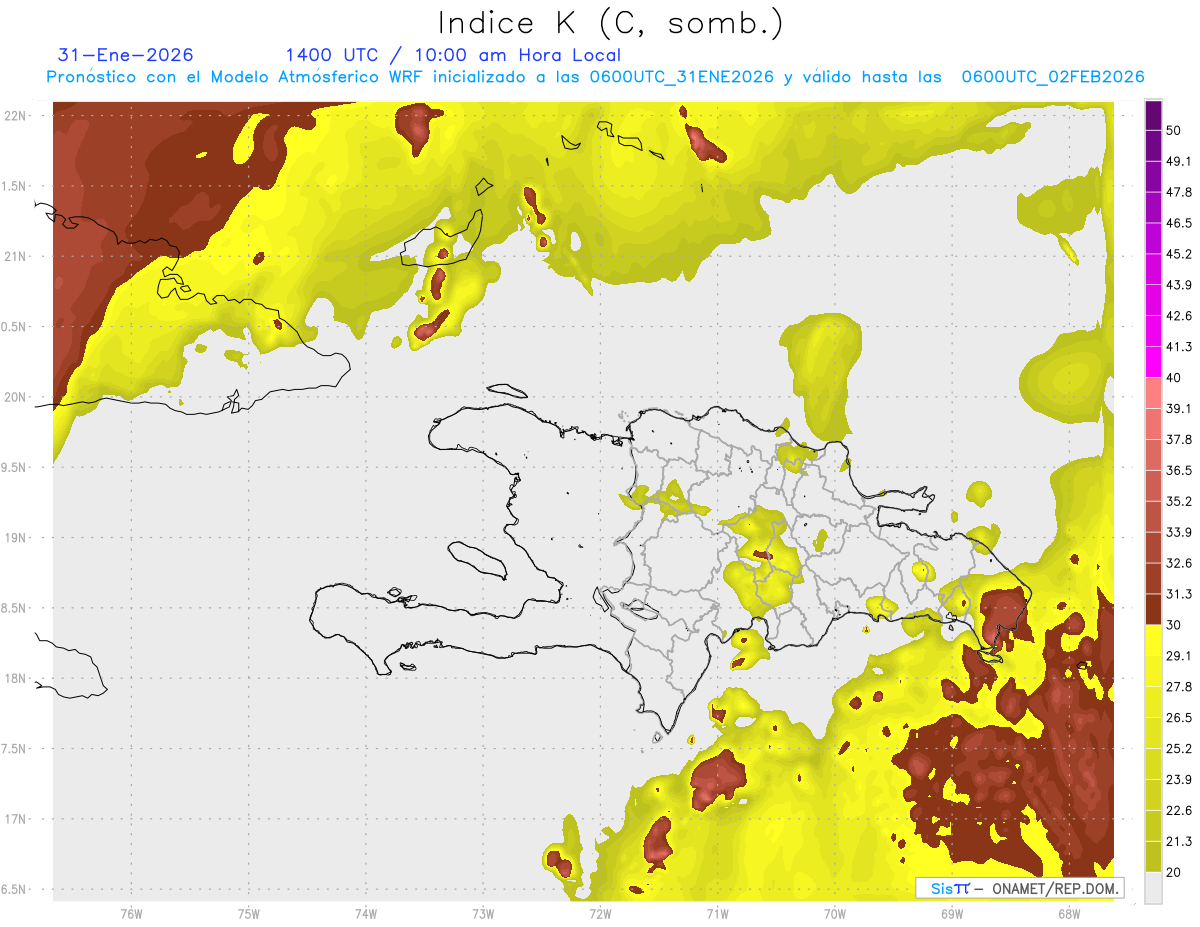Image resolution: width=1200 pixels, height=927 pixels.
Task: Click the color bar value 25.2
Action: click(x=1179, y=749)
